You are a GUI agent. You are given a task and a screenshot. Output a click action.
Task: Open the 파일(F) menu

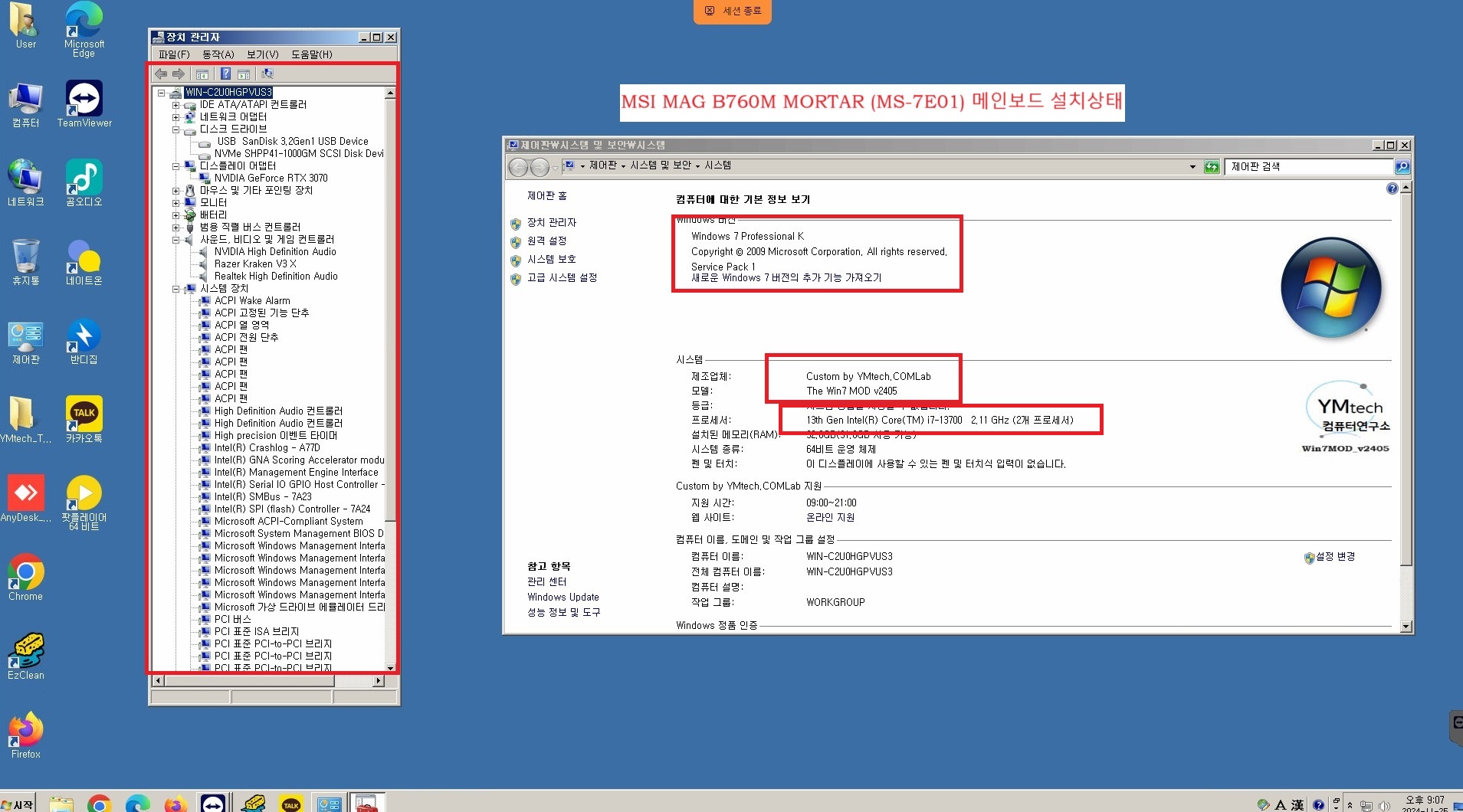click(x=174, y=54)
